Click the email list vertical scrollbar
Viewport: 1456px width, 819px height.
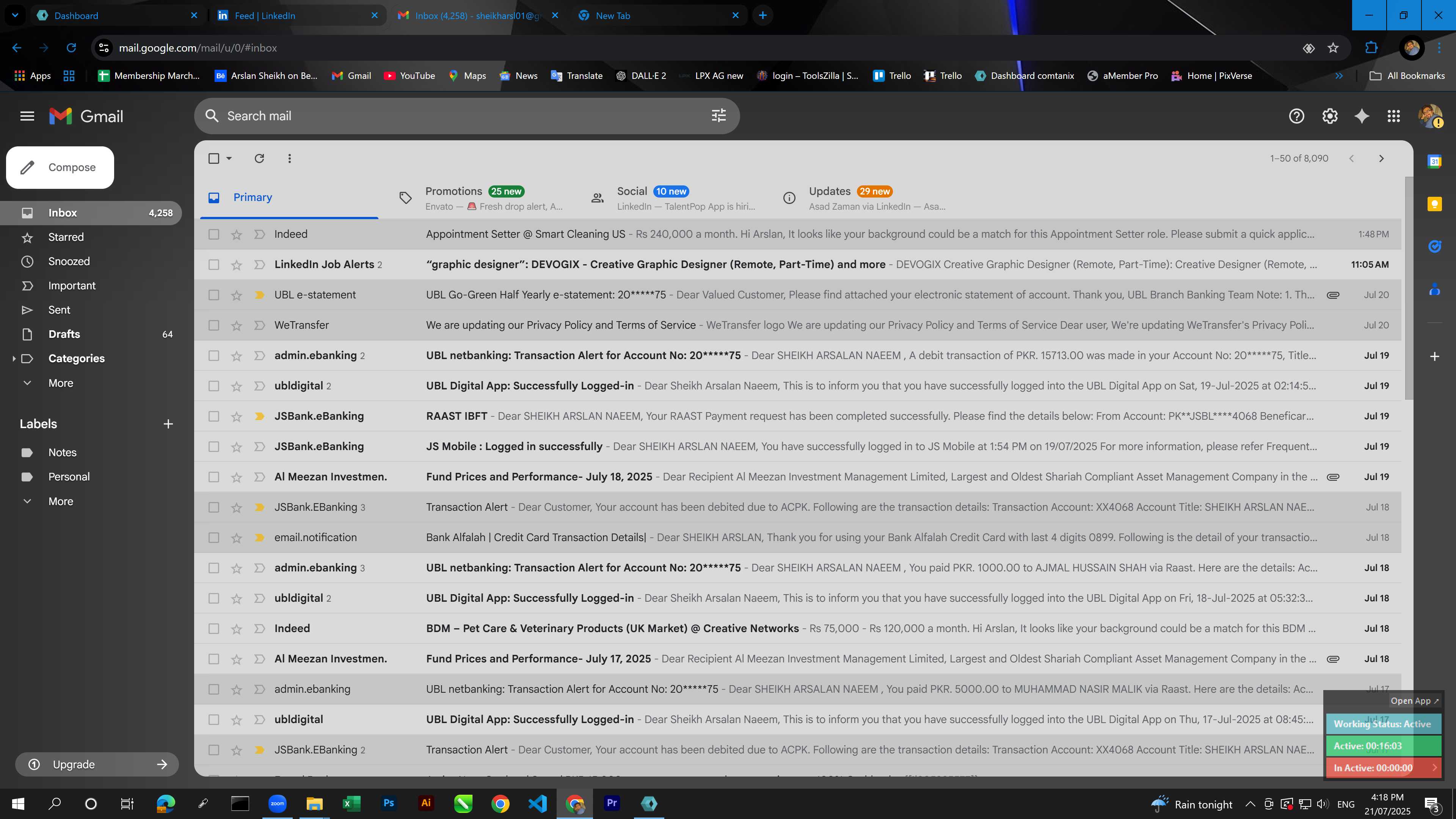[x=1409, y=288]
